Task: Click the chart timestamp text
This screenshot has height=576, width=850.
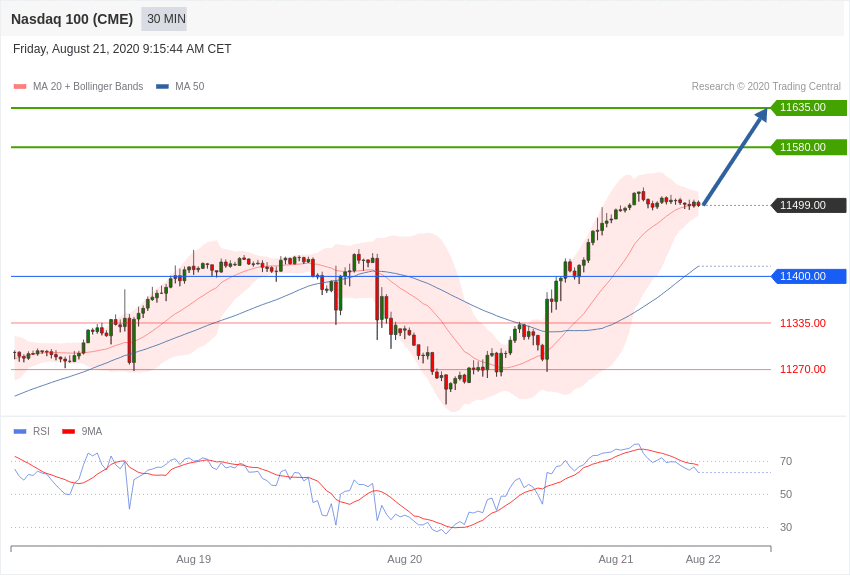Action: tap(122, 49)
